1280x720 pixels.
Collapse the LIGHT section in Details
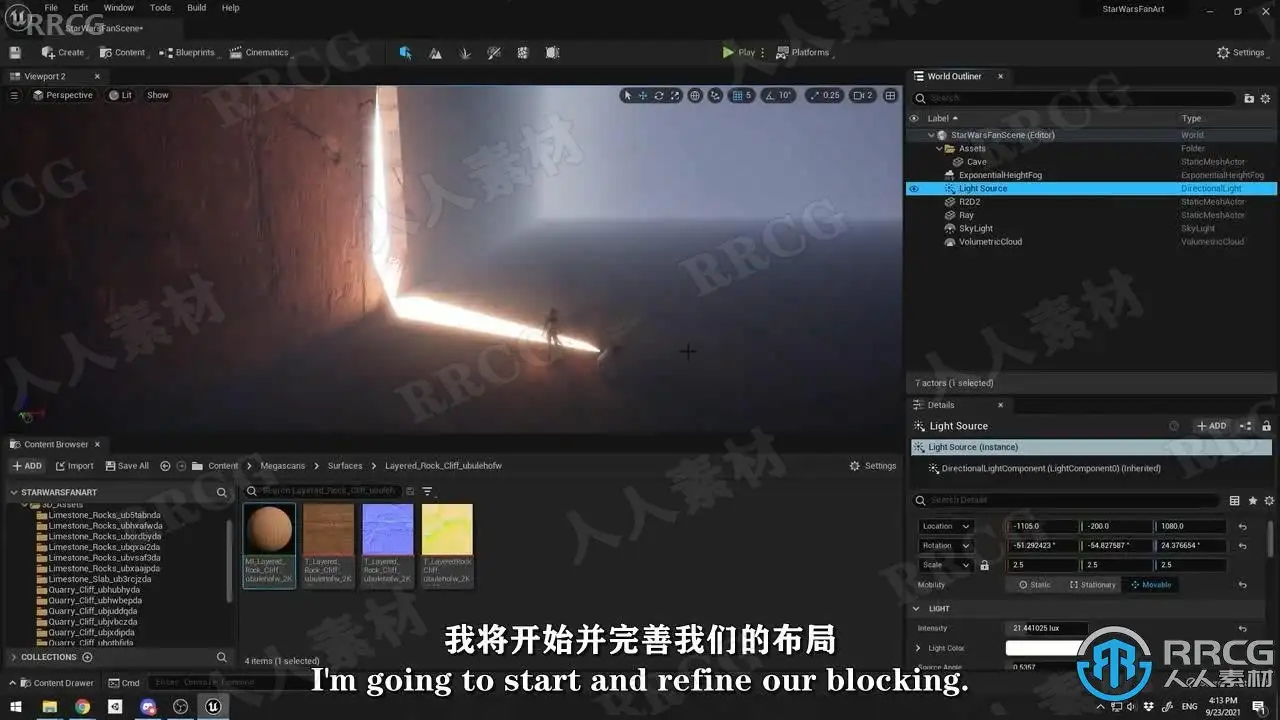(916, 608)
